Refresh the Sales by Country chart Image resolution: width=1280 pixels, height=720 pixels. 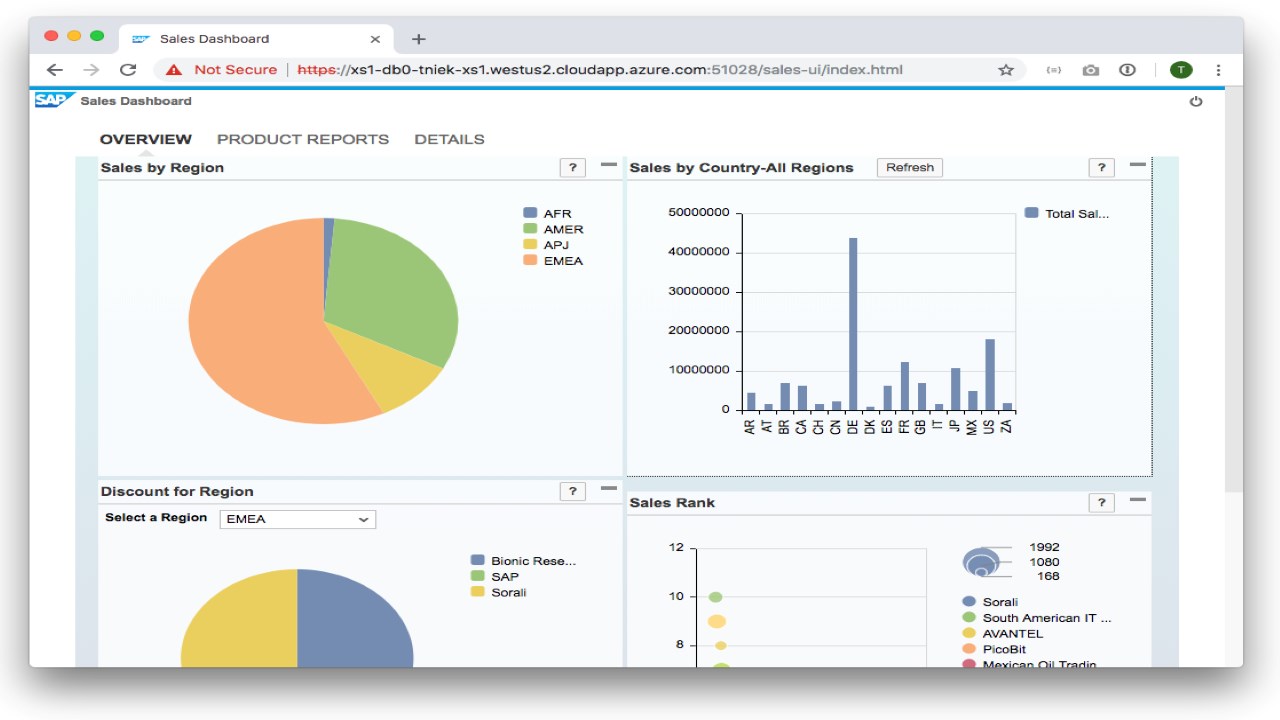point(910,168)
